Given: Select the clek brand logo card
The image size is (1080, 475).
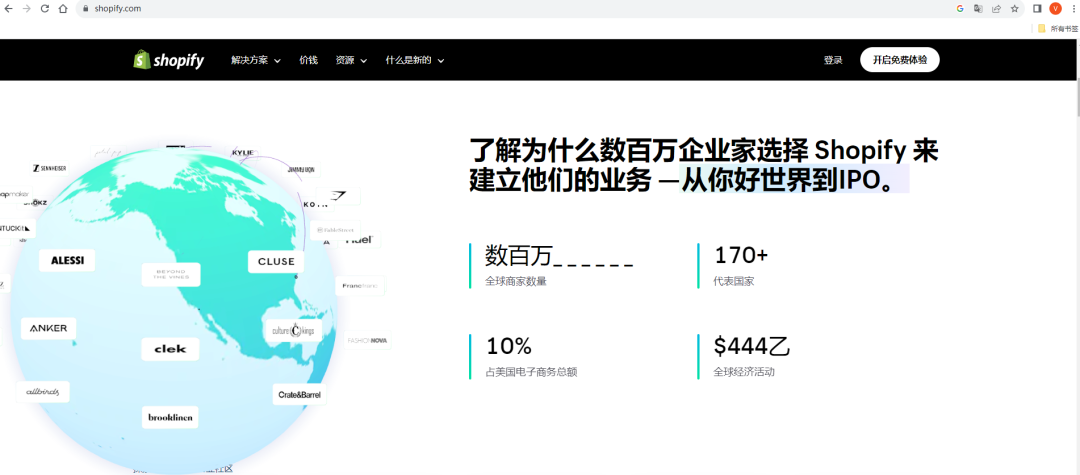Looking at the screenshot, I should 170,349.
